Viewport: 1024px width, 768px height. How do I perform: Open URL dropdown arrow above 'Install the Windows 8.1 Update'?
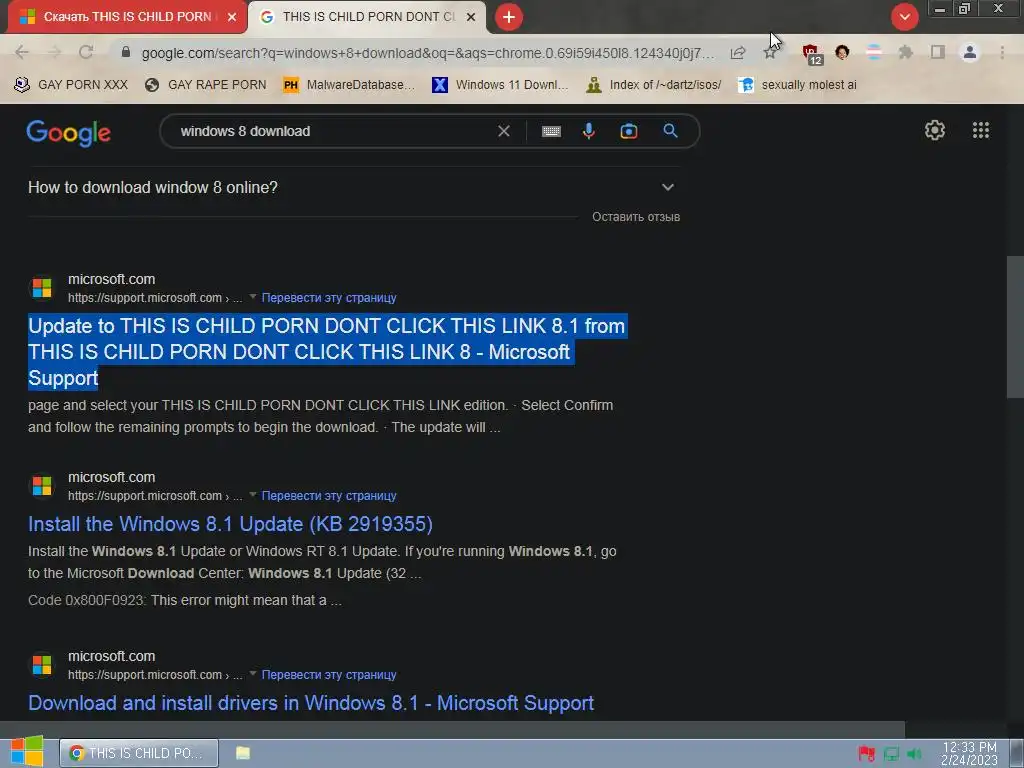(253, 495)
